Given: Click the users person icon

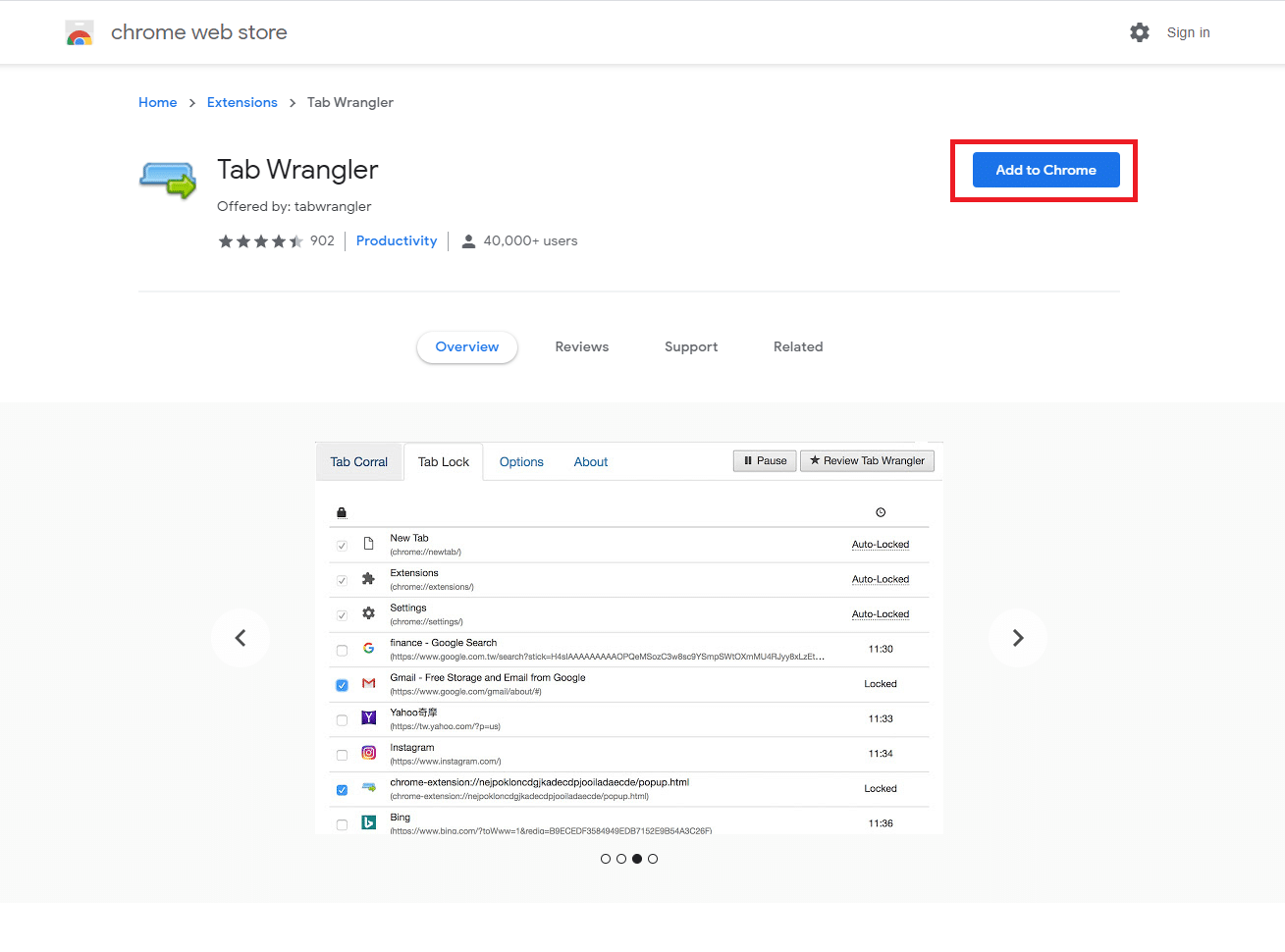Looking at the screenshot, I should click(x=469, y=241).
